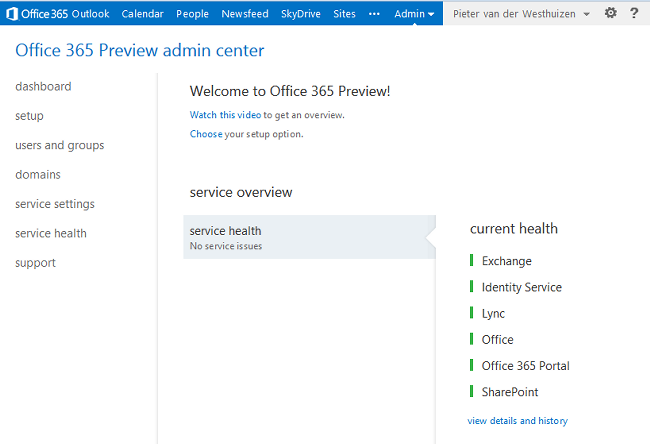Click Lync in current health list

[493, 313]
